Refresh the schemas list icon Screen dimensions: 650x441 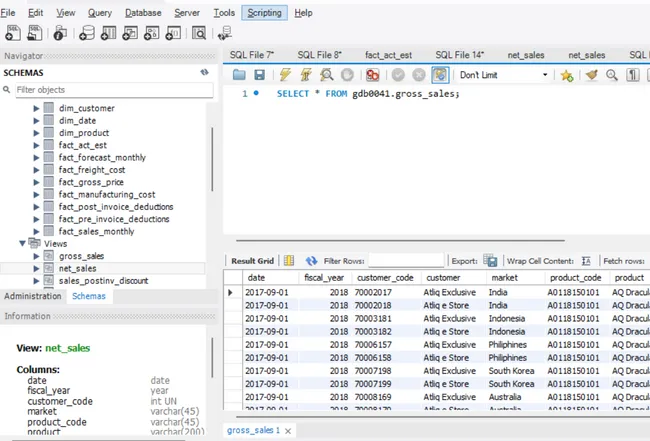click(x=203, y=73)
